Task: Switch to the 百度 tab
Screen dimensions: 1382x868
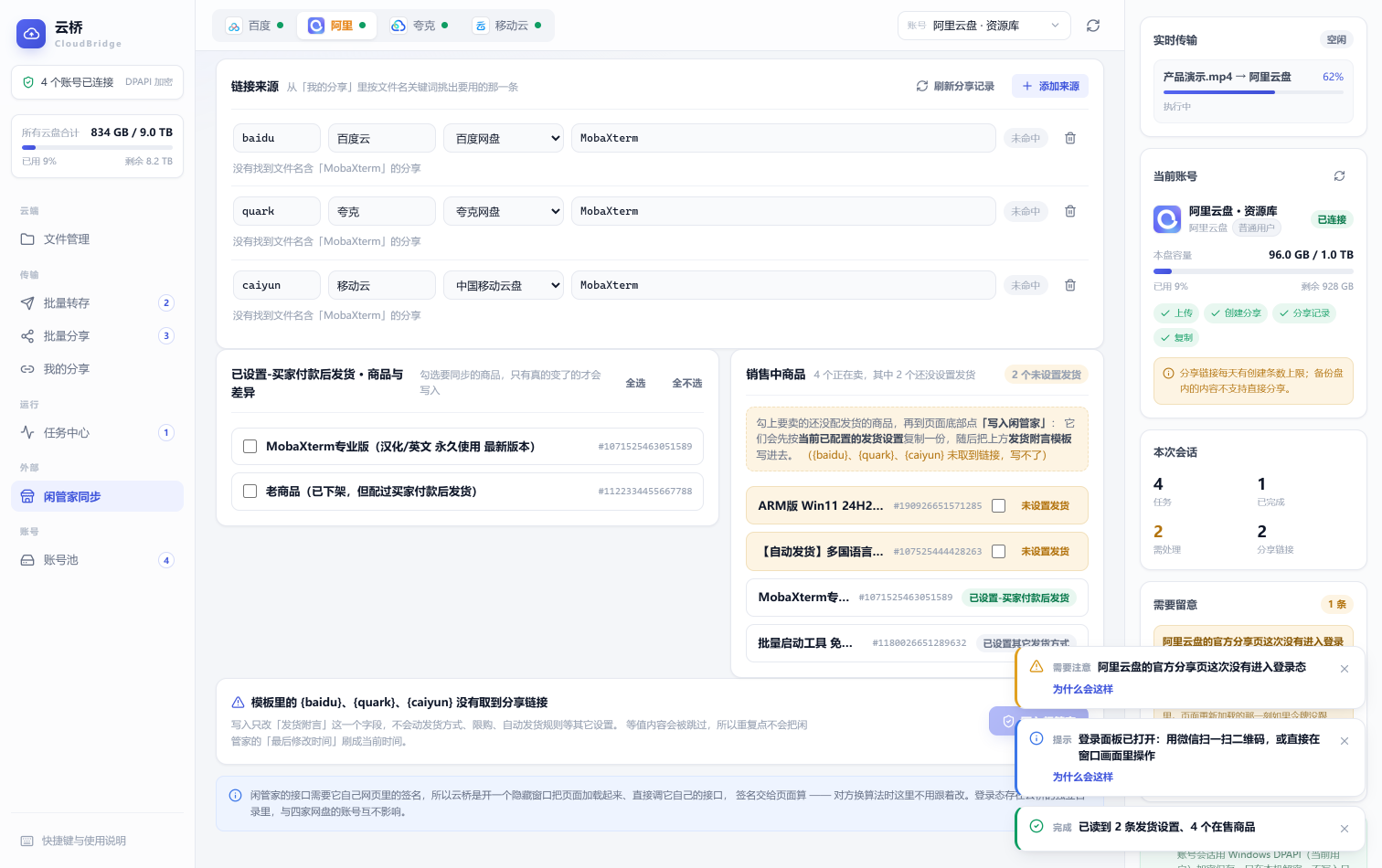Action: coord(254,26)
